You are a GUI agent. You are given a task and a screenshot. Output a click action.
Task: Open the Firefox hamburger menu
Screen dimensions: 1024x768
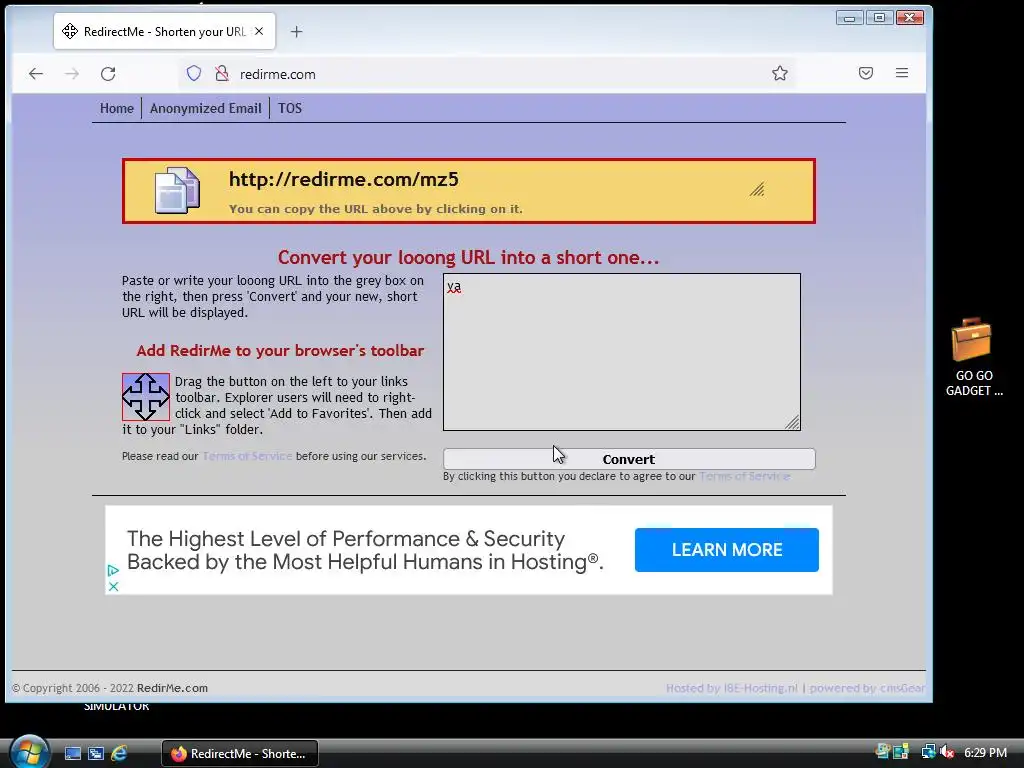[902, 73]
